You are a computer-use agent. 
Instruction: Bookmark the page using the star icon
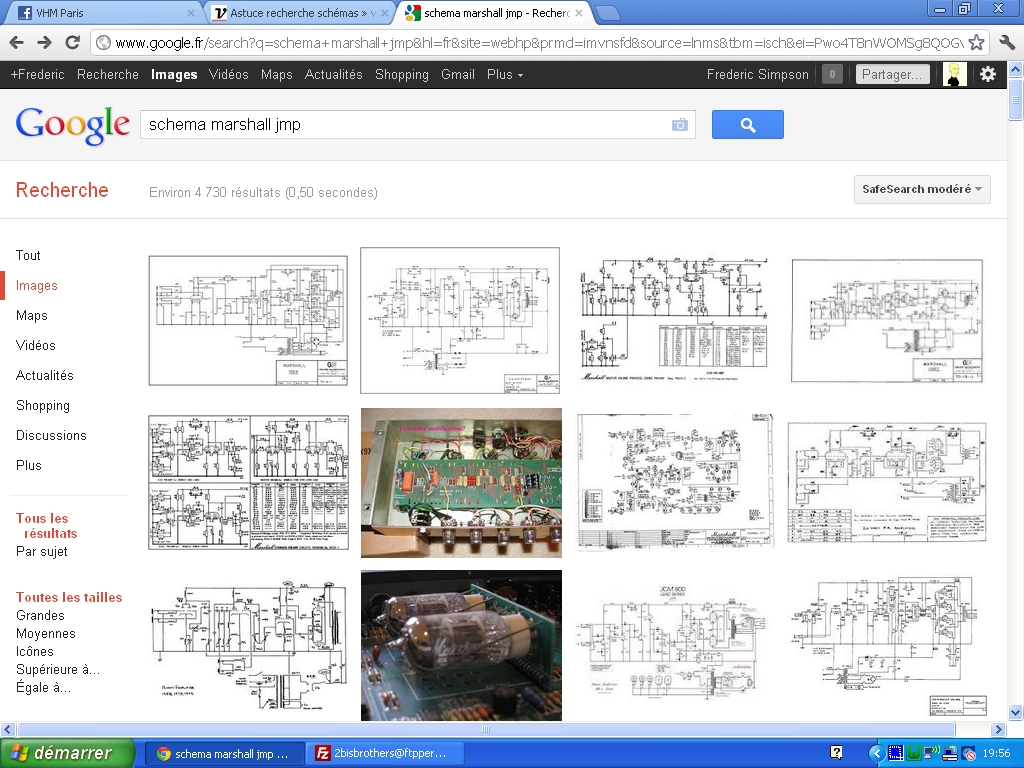[x=976, y=43]
